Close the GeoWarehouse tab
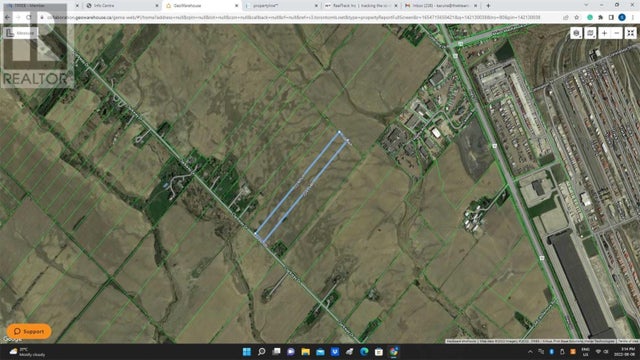 coord(236,6)
